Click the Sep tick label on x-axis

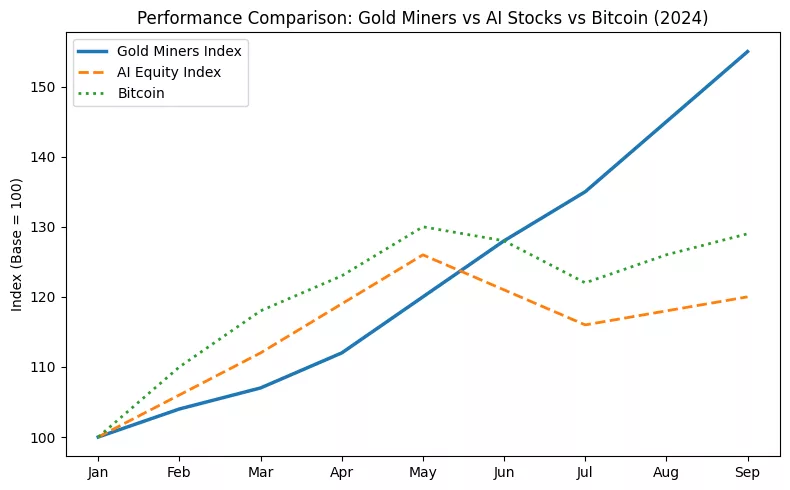tap(748, 471)
